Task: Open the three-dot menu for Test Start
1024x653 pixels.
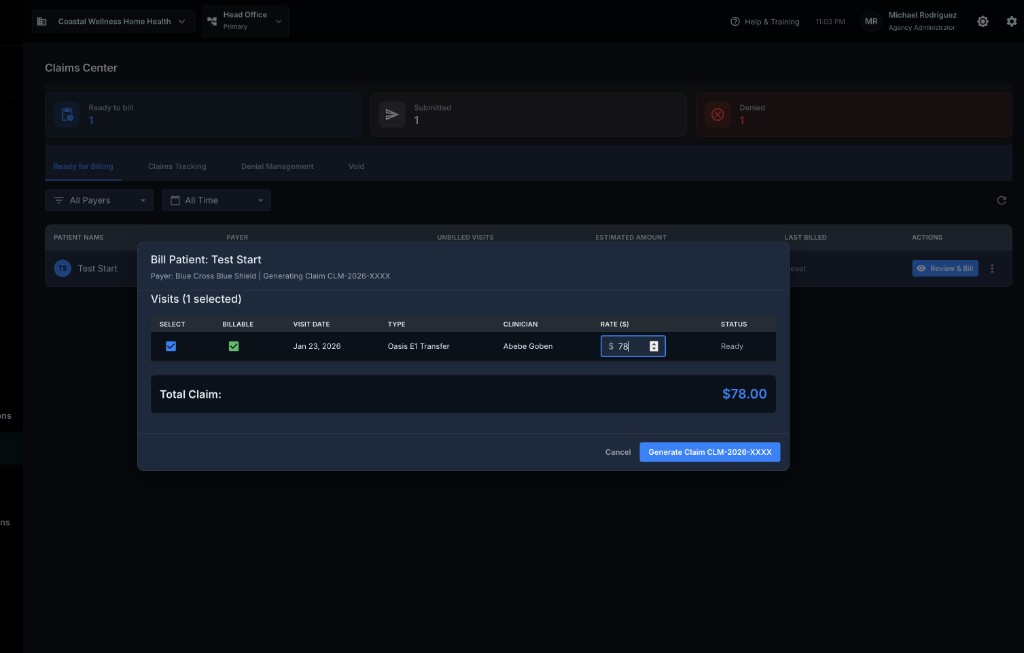Action: pyautogui.click(x=992, y=268)
